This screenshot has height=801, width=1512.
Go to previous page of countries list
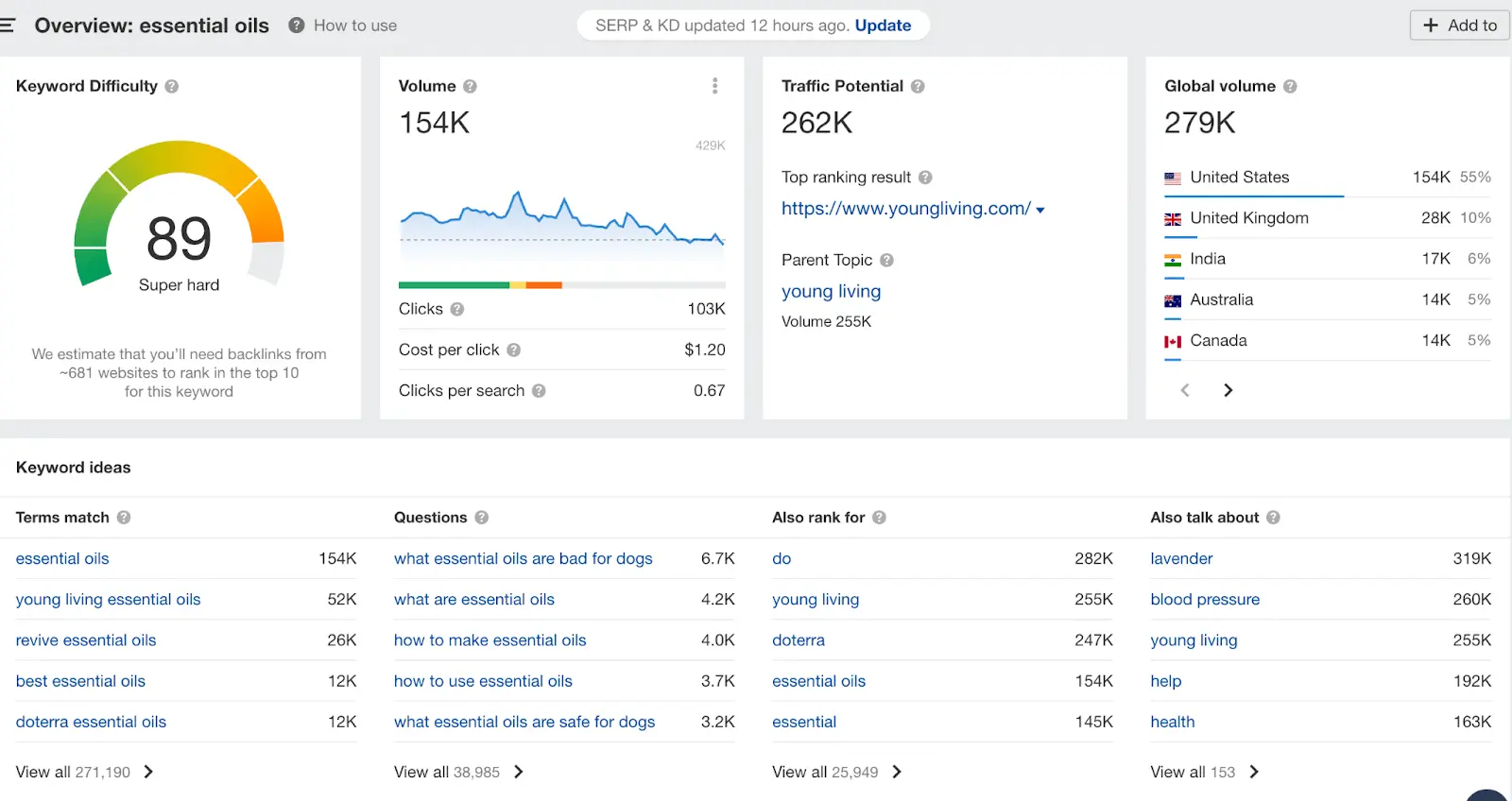click(x=1185, y=390)
